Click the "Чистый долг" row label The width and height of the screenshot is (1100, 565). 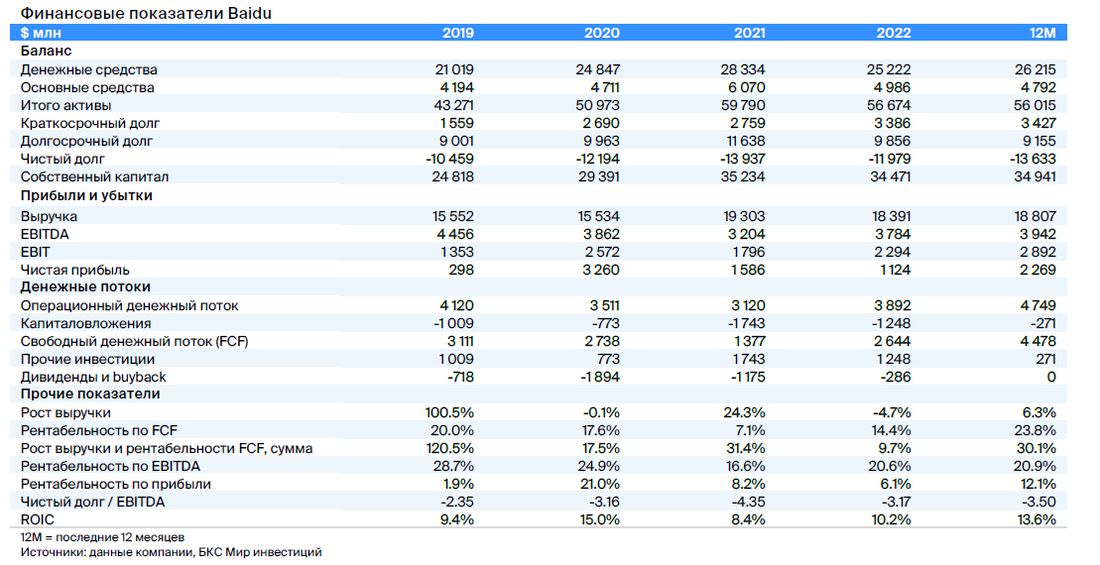[62, 159]
